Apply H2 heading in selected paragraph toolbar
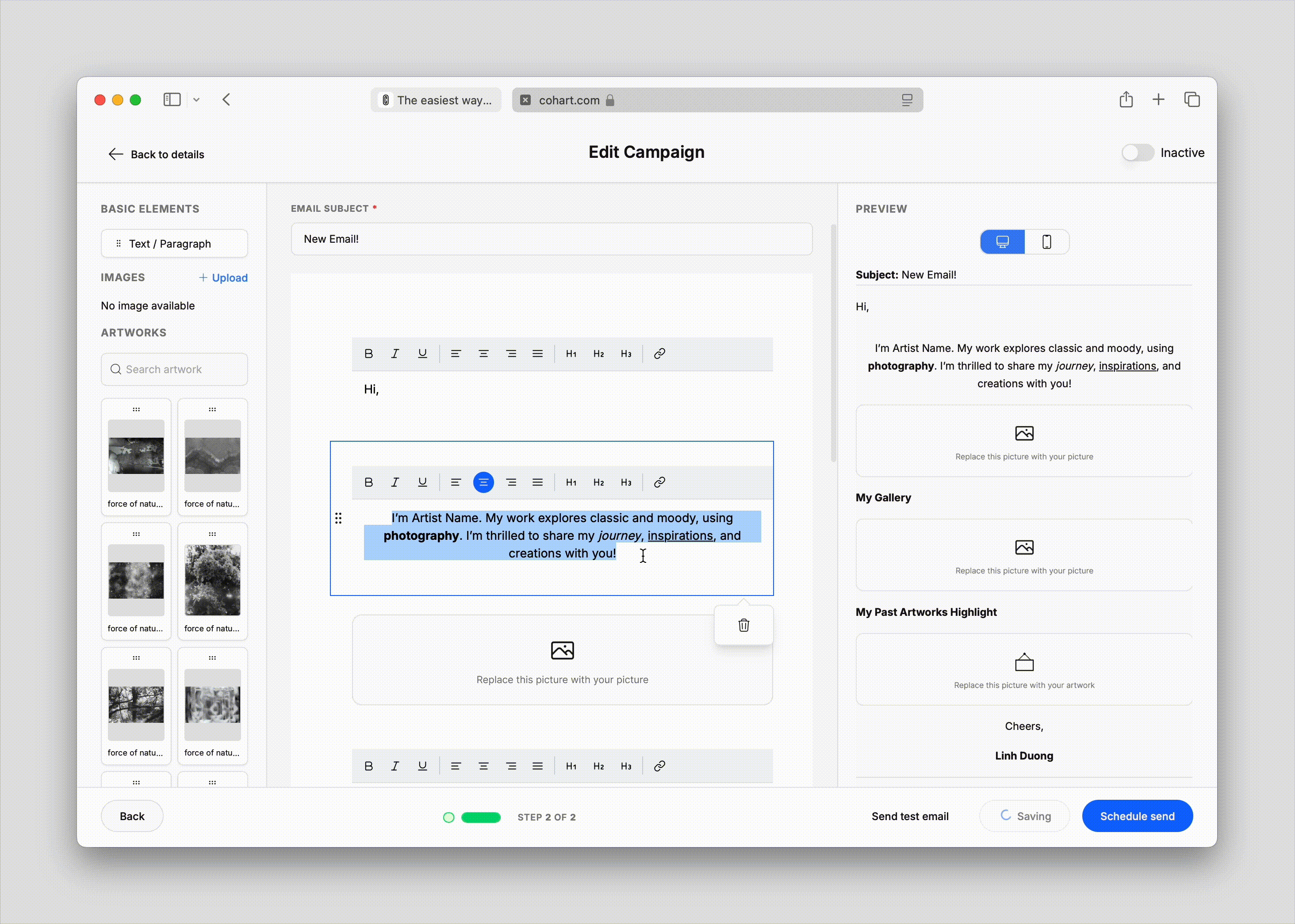The image size is (1295, 924). pyautogui.click(x=598, y=482)
